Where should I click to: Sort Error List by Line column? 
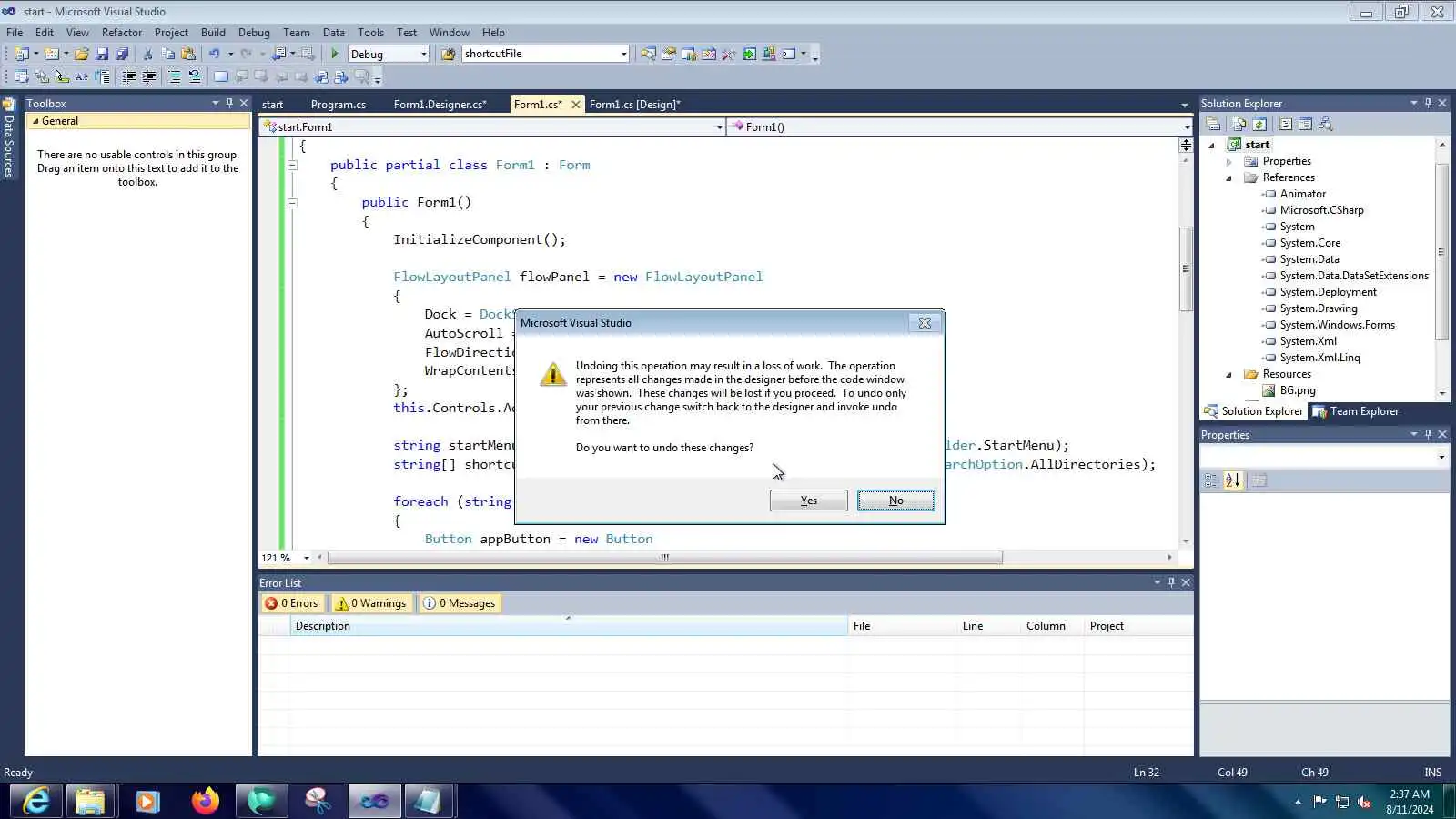pyautogui.click(x=988, y=626)
